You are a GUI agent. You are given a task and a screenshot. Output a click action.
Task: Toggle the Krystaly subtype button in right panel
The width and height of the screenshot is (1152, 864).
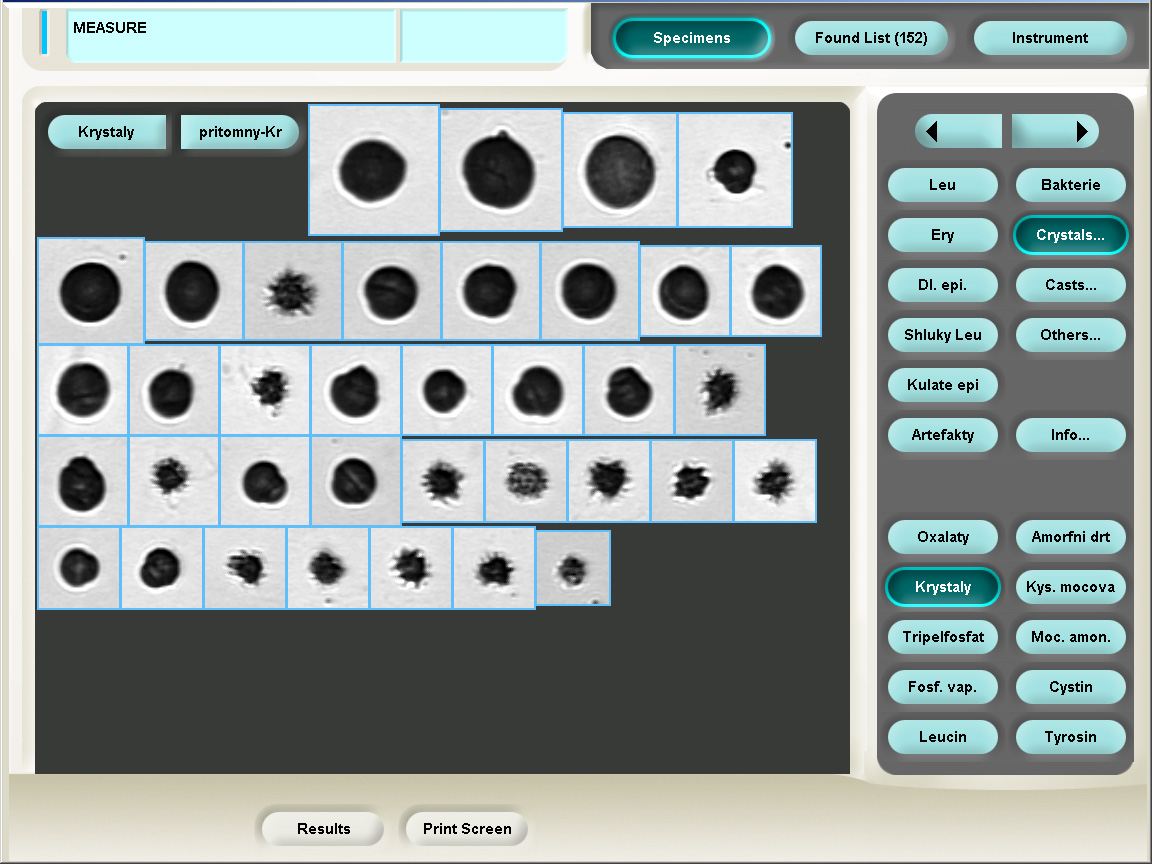tap(943, 587)
